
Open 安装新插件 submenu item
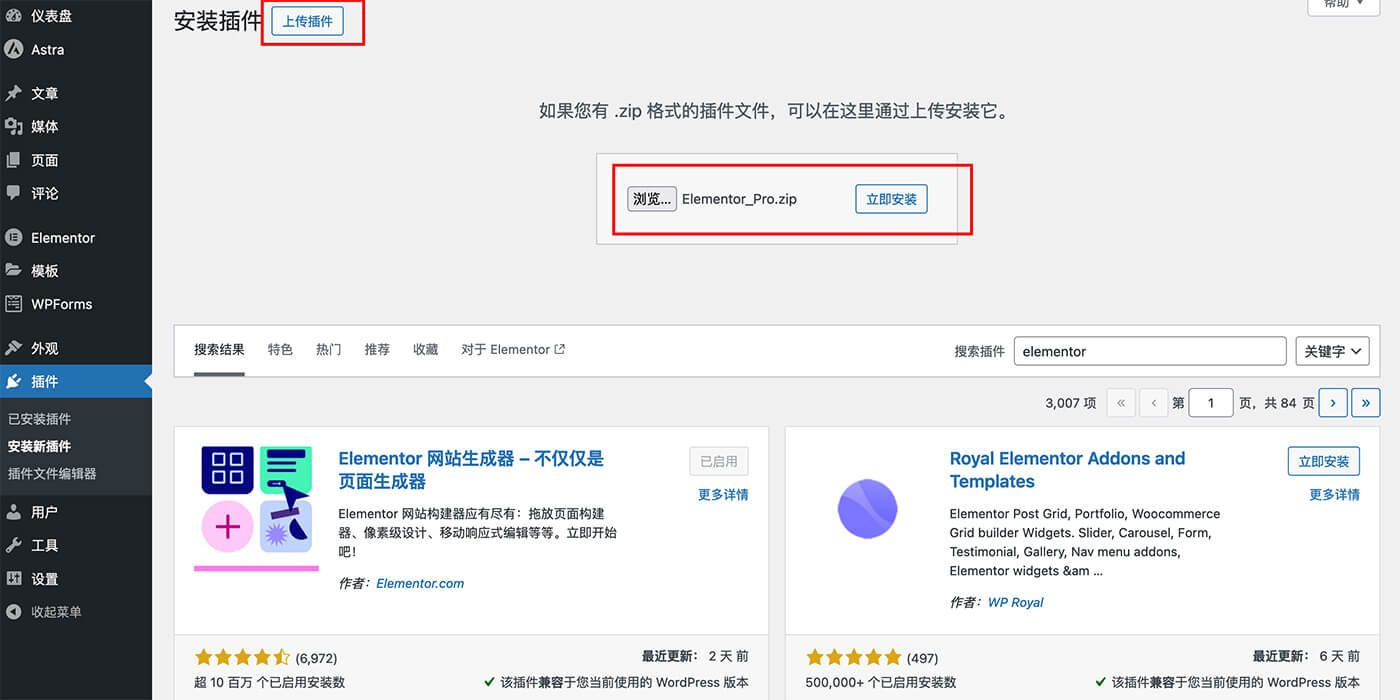[x=40, y=446]
